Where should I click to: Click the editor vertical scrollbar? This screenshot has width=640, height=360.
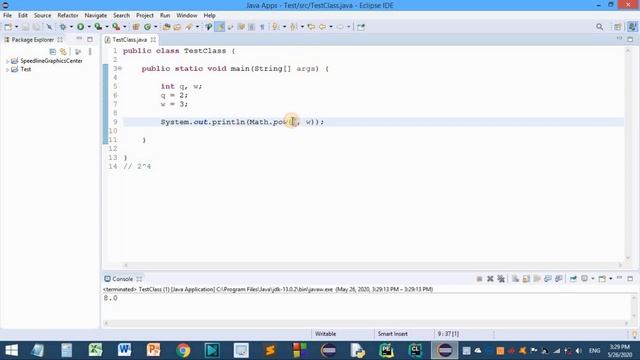[x=628, y=153]
